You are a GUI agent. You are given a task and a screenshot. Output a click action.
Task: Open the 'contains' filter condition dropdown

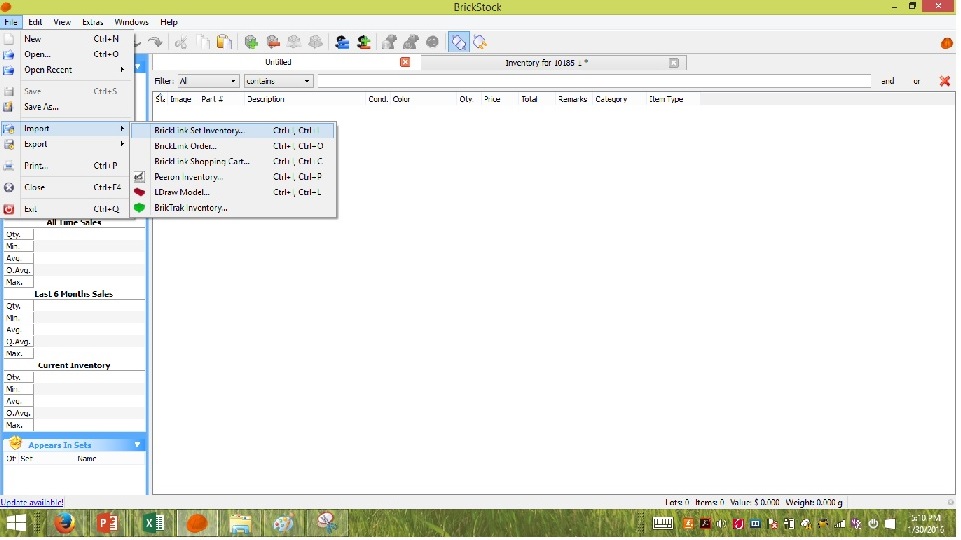(x=278, y=81)
